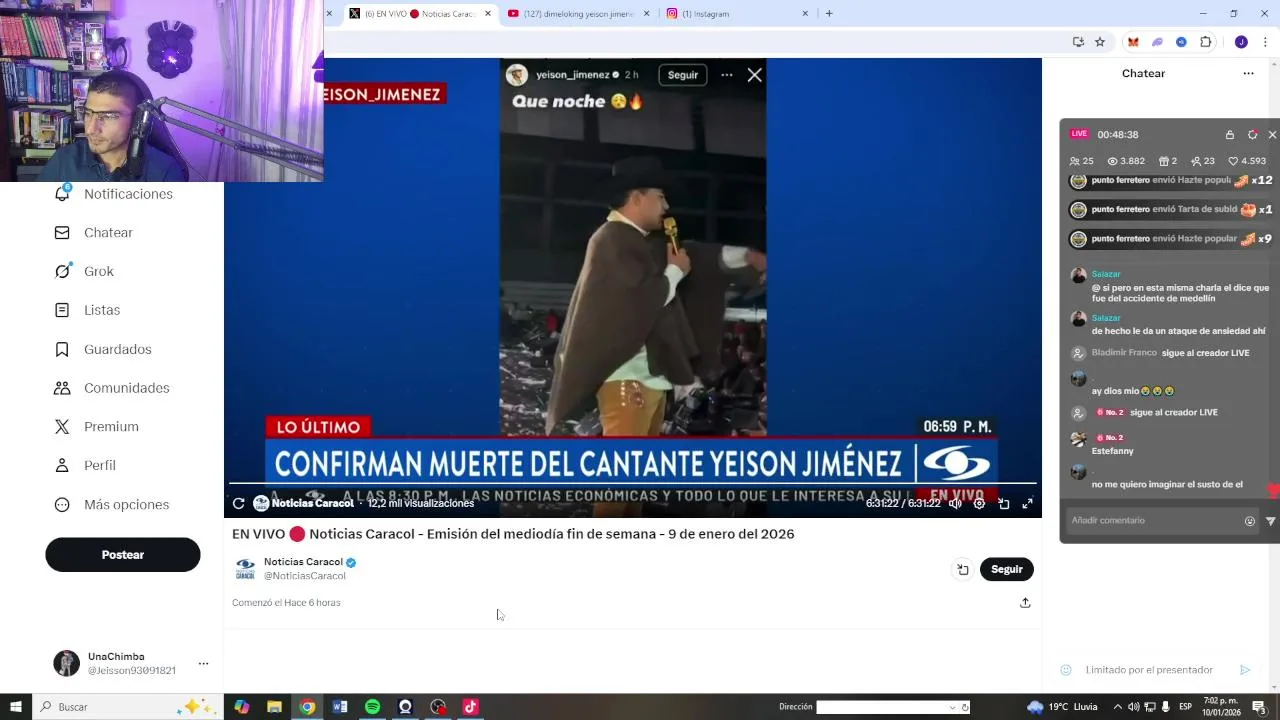Image resolution: width=1280 pixels, height=720 pixels.
Task: Open Spotify from the taskbar
Action: click(372, 707)
